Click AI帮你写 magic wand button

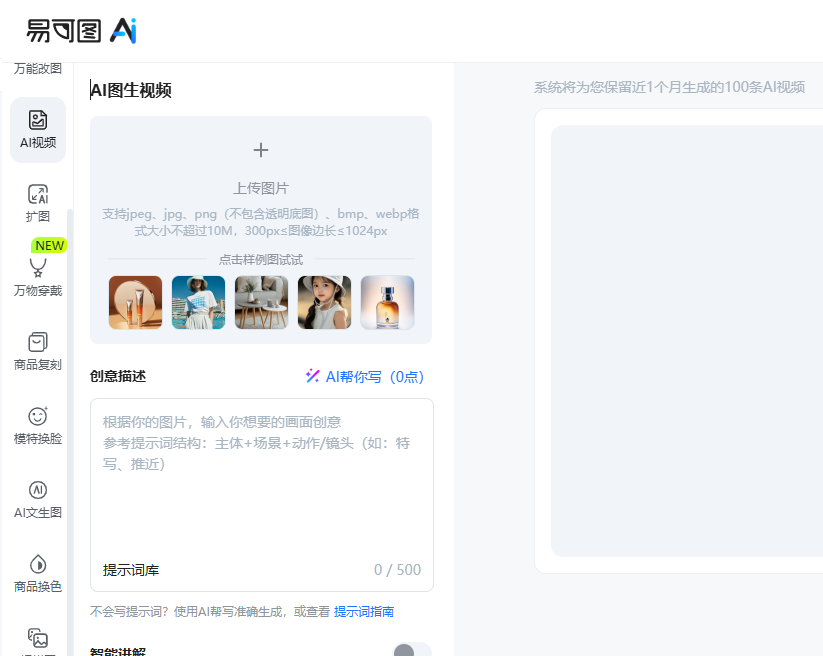[x=365, y=377]
